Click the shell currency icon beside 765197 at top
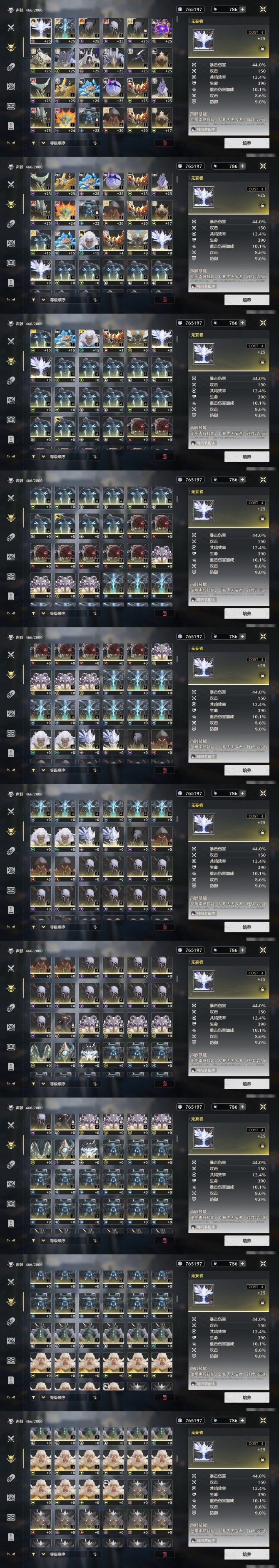The height and width of the screenshot is (1568, 279). tap(180, 9)
